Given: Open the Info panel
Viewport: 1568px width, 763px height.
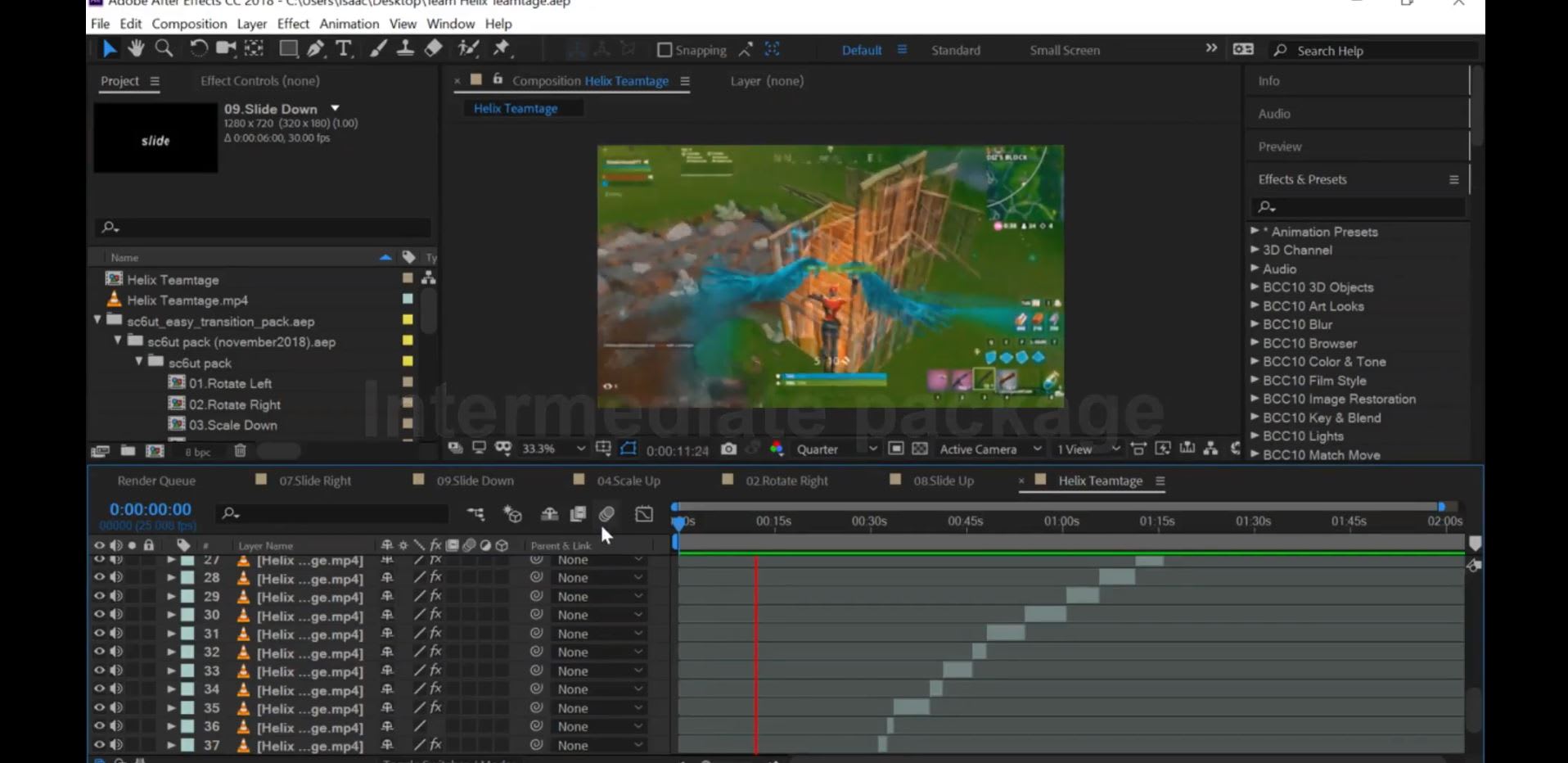Looking at the screenshot, I should [x=1268, y=81].
